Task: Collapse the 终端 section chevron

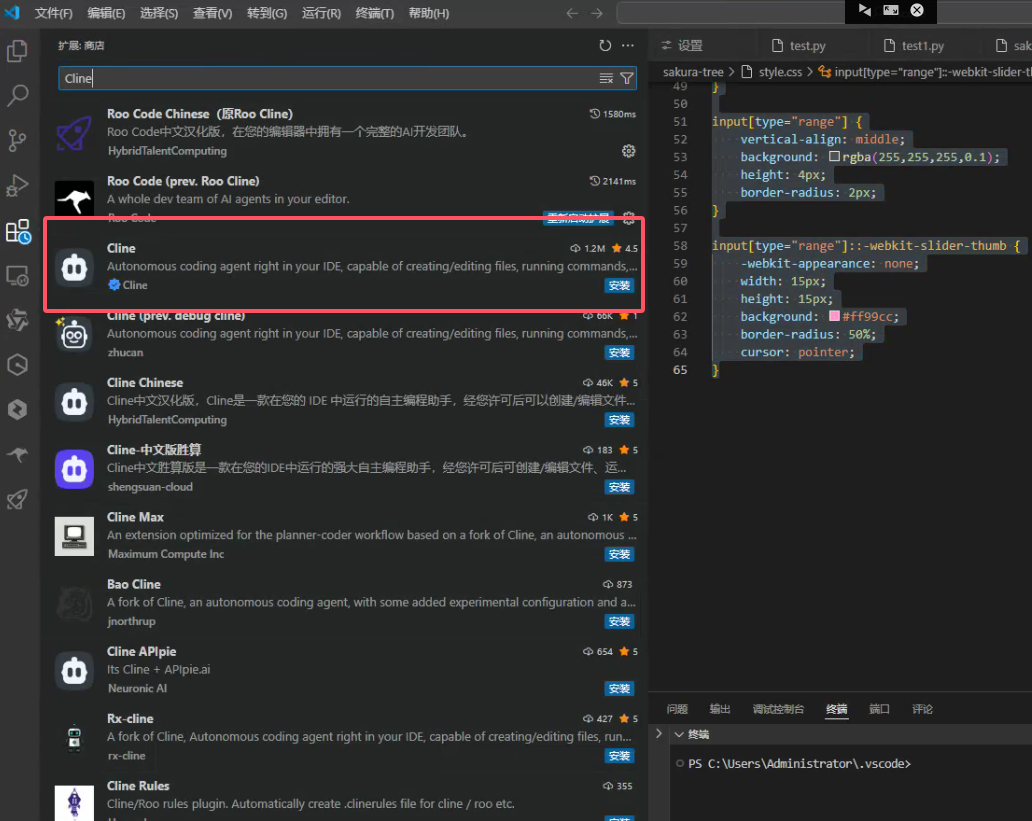Action: pos(679,734)
